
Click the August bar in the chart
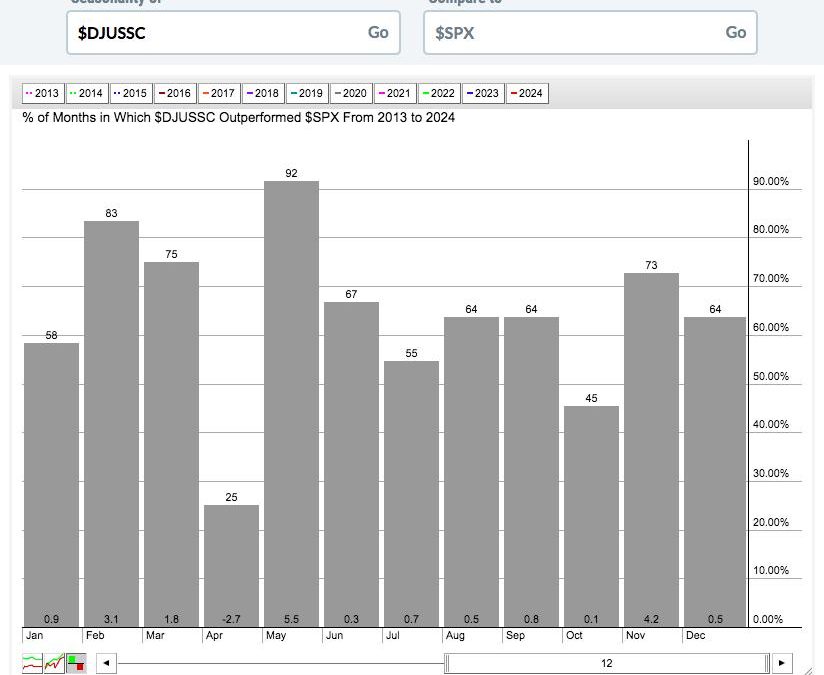471,472
